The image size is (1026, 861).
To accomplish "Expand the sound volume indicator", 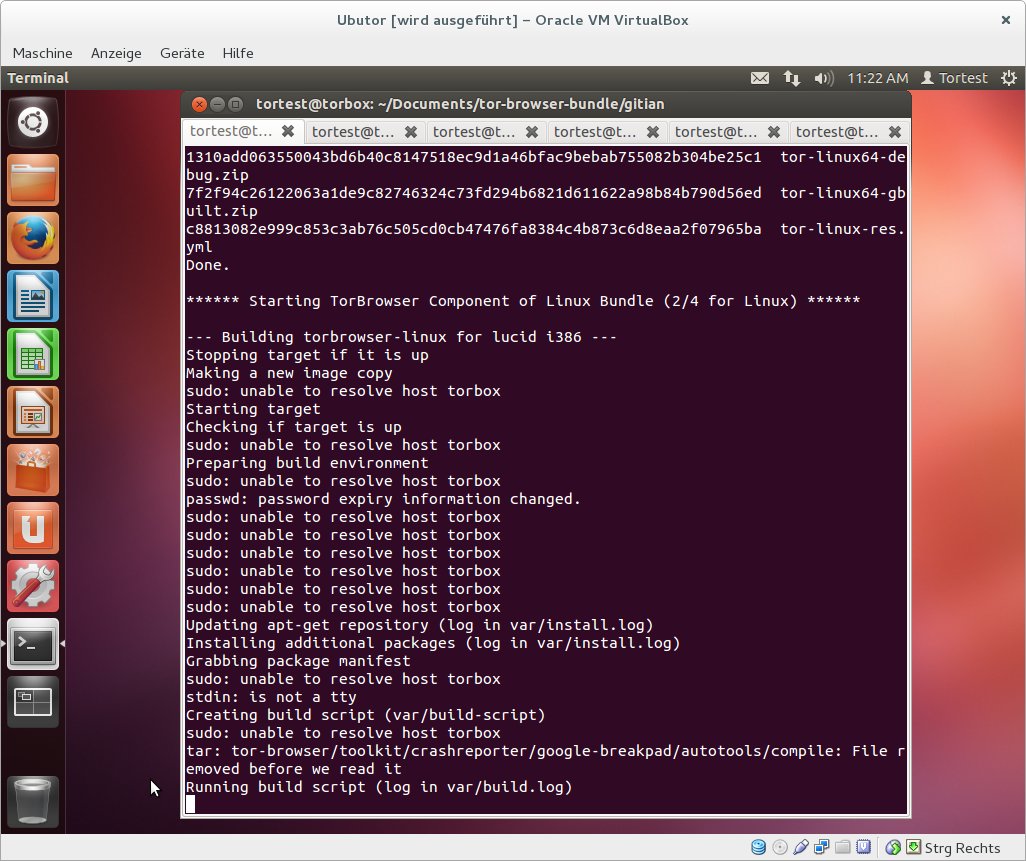I will click(x=824, y=78).
